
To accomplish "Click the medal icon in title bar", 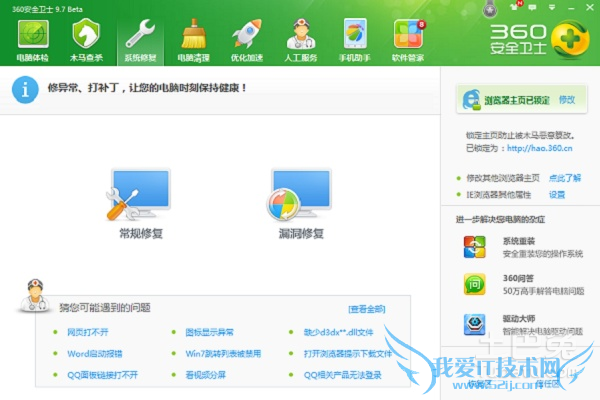I will click(x=490, y=9).
